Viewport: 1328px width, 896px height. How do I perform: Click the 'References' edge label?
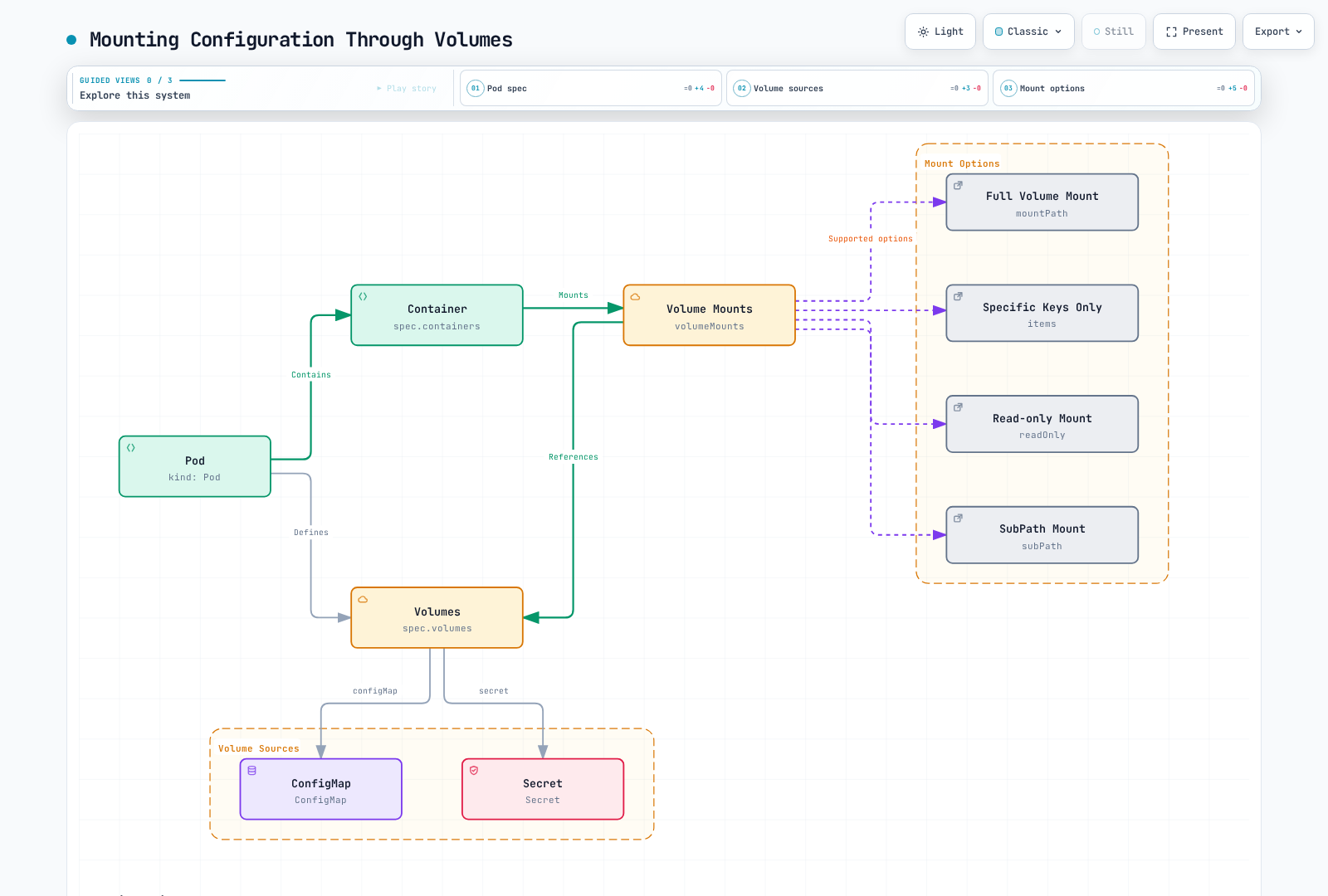pos(574,457)
